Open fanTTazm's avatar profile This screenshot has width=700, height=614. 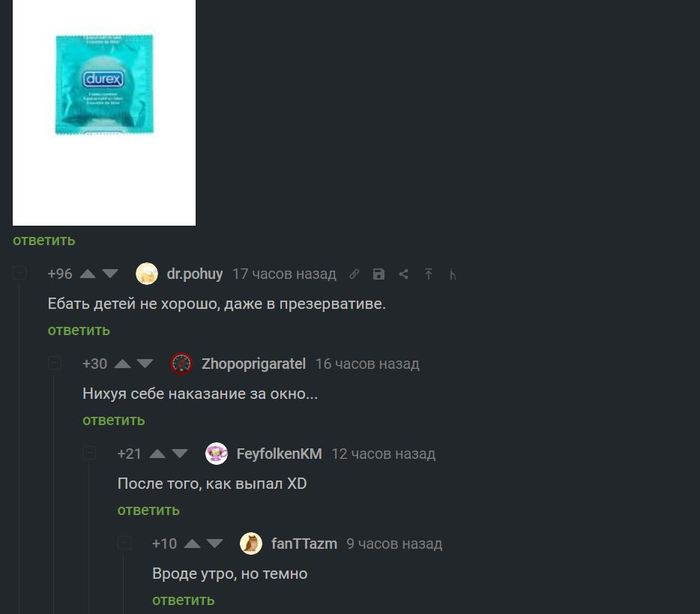pos(251,543)
